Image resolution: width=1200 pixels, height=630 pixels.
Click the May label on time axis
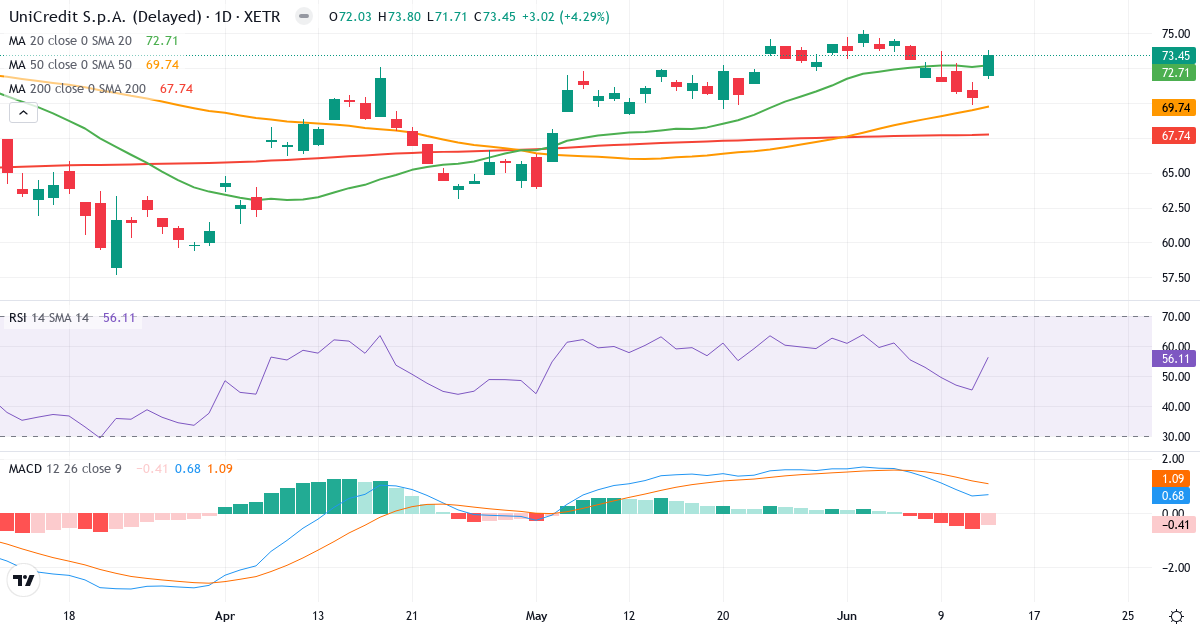[x=538, y=615]
